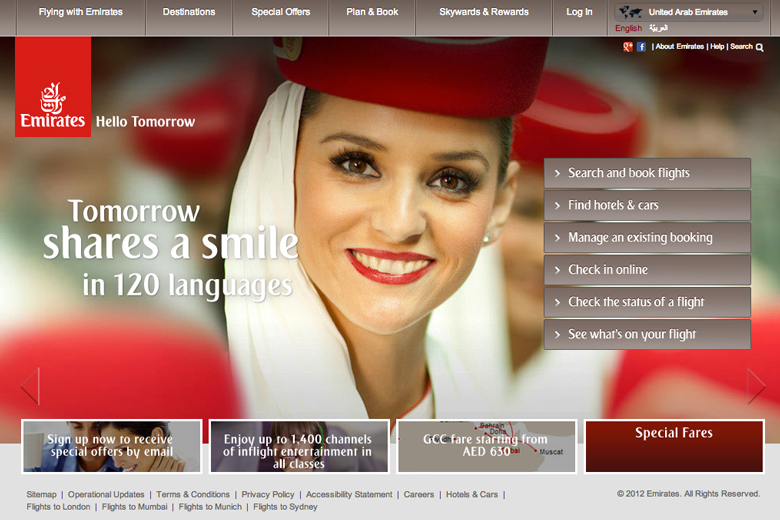Click the Hello Tomorrow tagline

coord(145,122)
